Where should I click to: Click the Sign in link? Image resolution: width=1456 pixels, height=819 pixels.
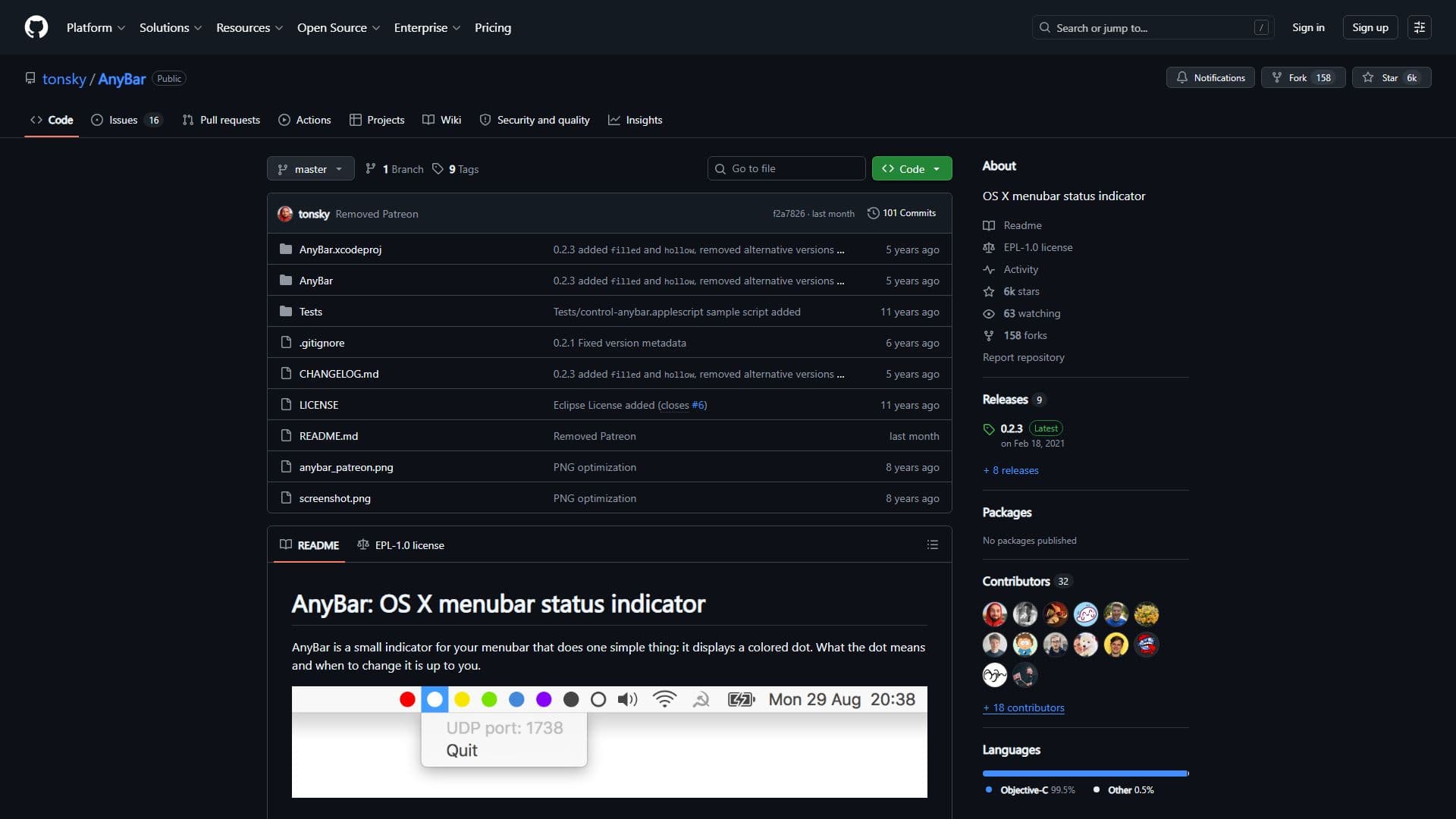click(1308, 27)
